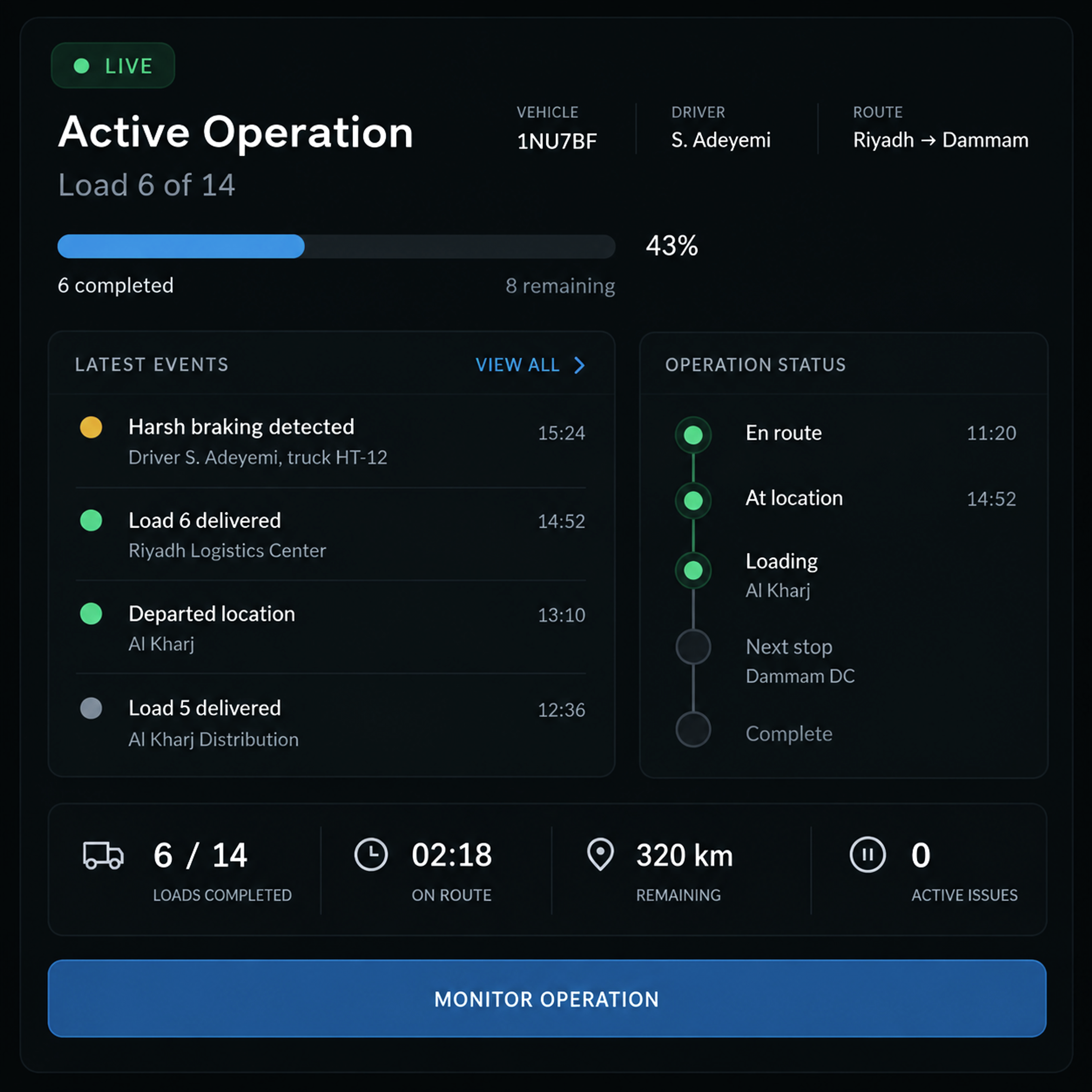Click the 320 km remaining stat
Viewport: 1092px width, 1092px height.
[684, 855]
